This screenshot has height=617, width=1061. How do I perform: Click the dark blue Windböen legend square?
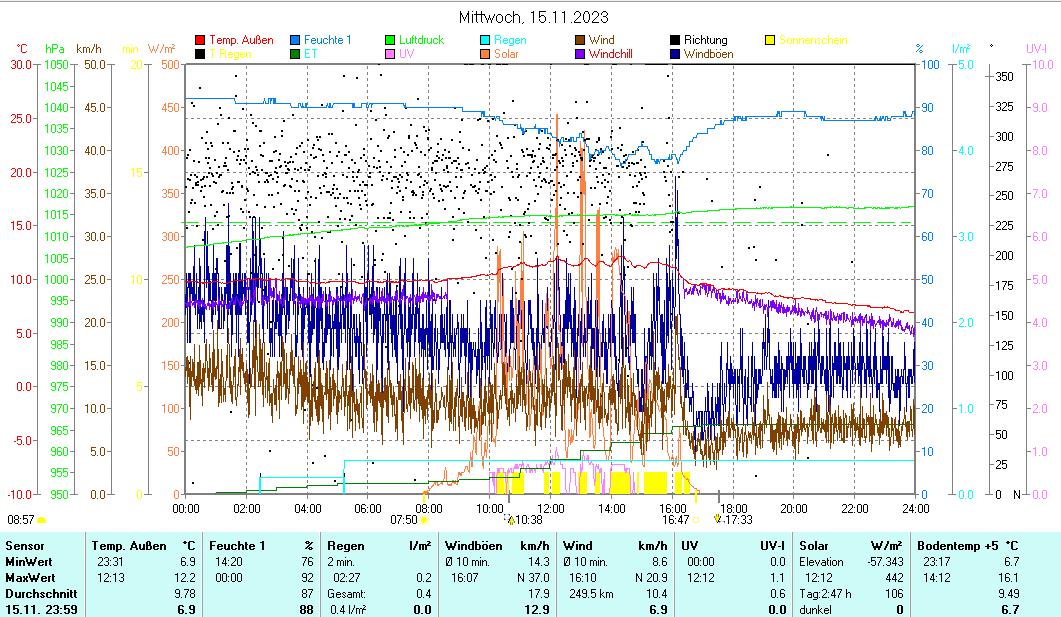tap(675, 54)
